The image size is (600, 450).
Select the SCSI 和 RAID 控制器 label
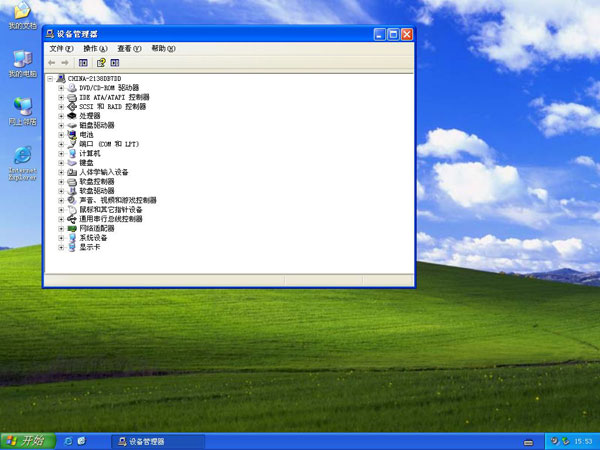112,107
